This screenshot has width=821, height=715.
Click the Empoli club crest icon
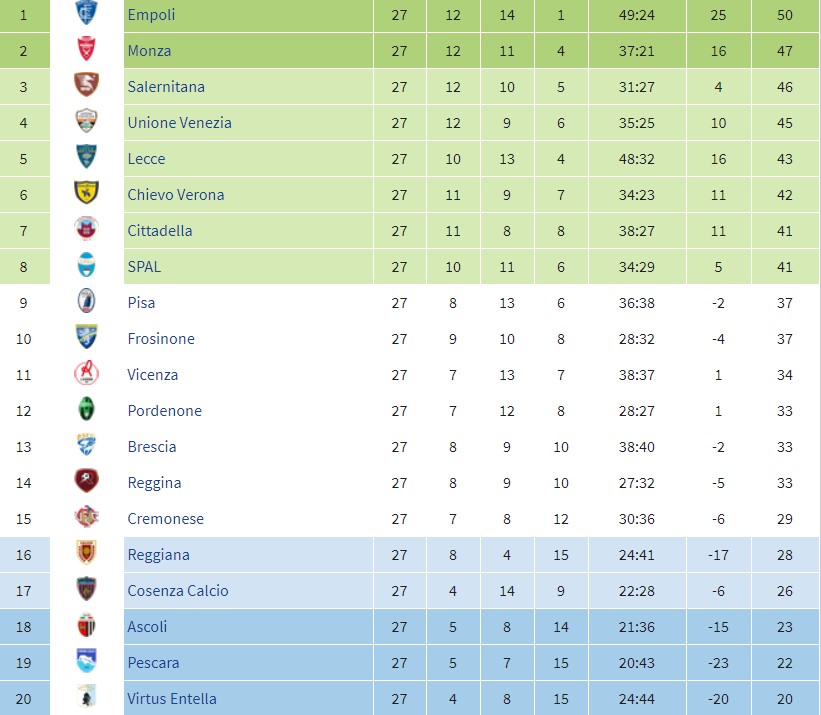pos(86,15)
